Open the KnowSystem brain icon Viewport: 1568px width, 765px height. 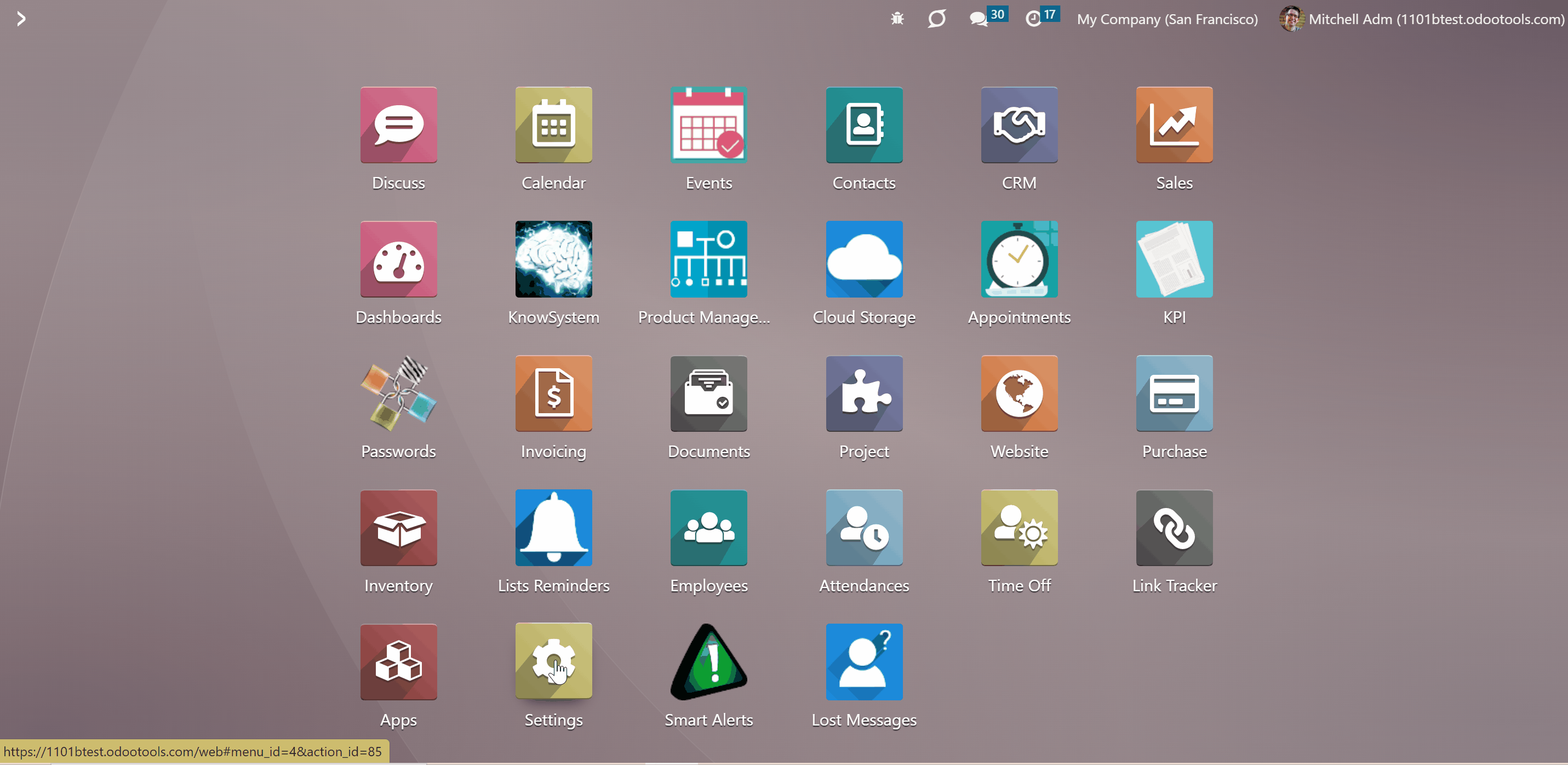tap(554, 259)
